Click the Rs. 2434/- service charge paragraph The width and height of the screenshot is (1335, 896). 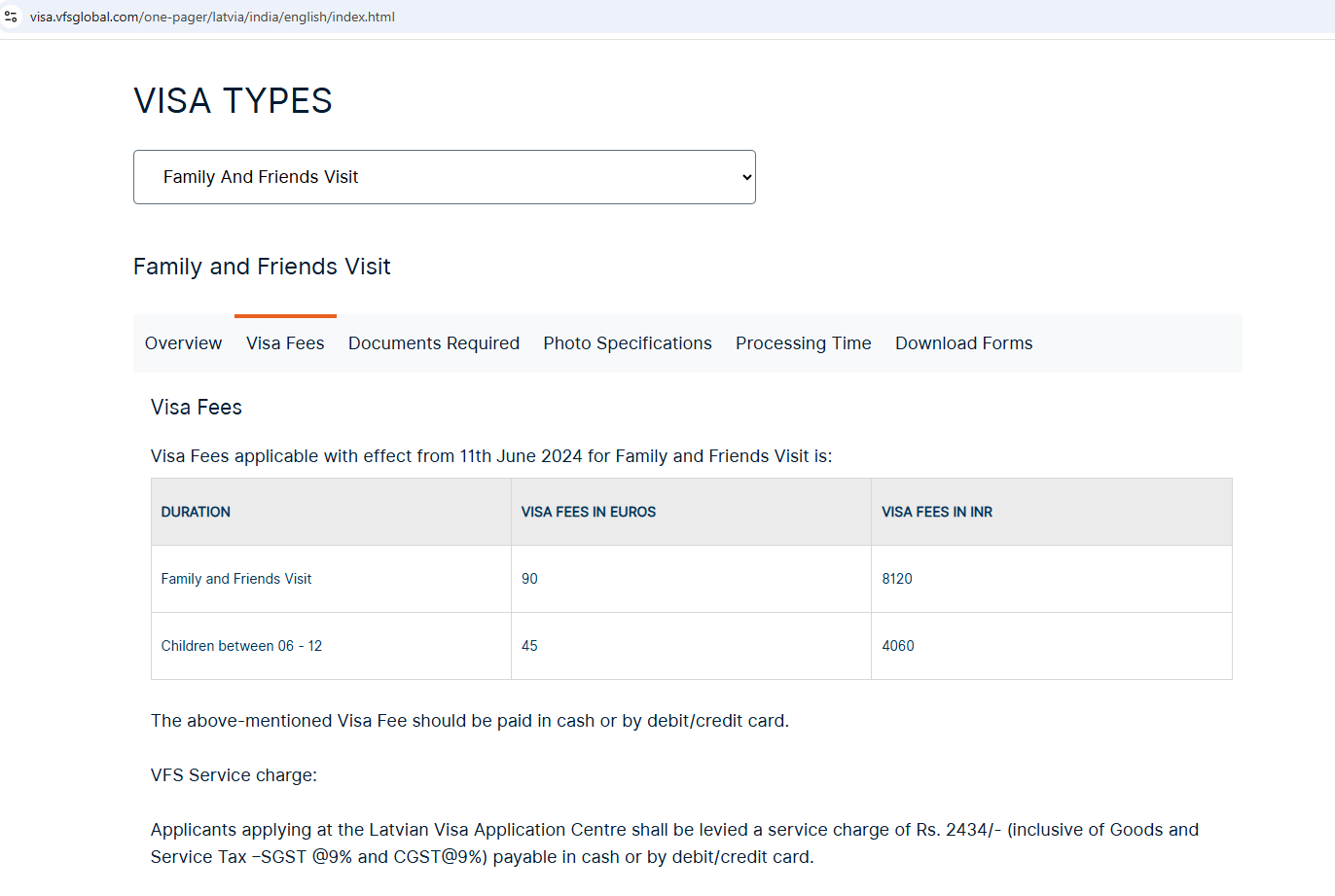pyautogui.click(x=675, y=843)
